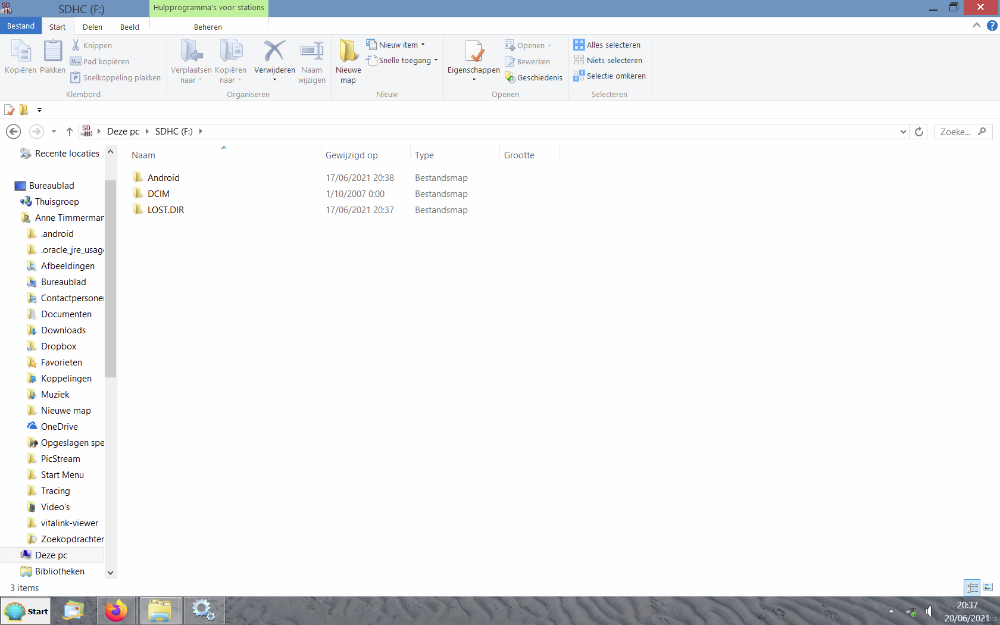Open Firefox from the taskbar
This screenshot has width=1000, height=625.
click(x=116, y=609)
